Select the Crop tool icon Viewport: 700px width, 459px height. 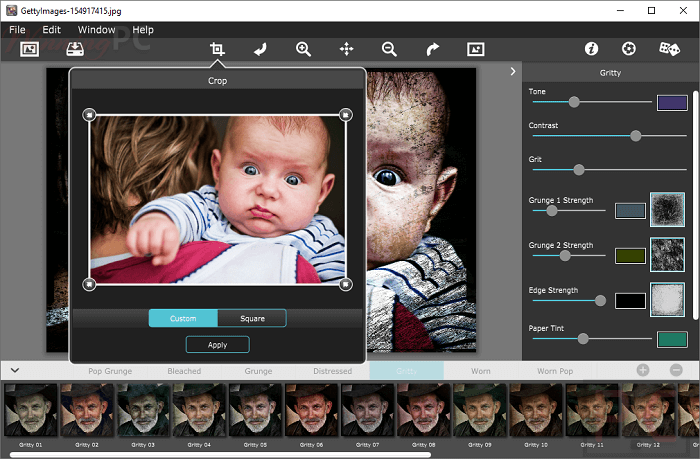[217, 49]
